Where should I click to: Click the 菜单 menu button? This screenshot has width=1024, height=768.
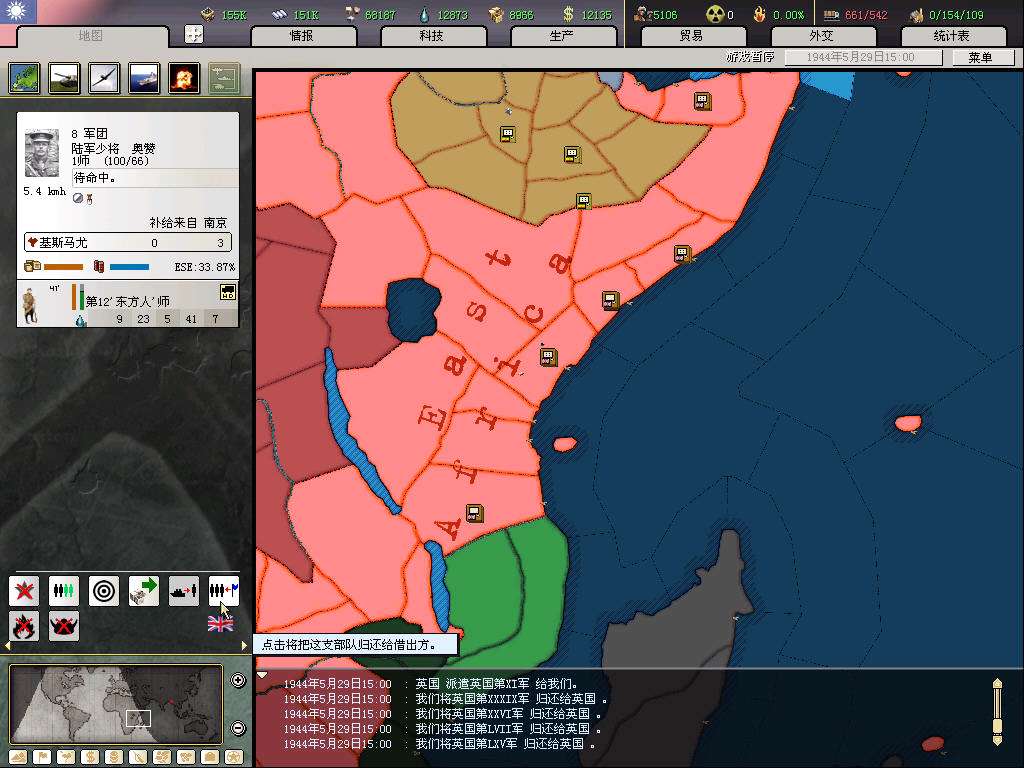[x=980, y=58]
